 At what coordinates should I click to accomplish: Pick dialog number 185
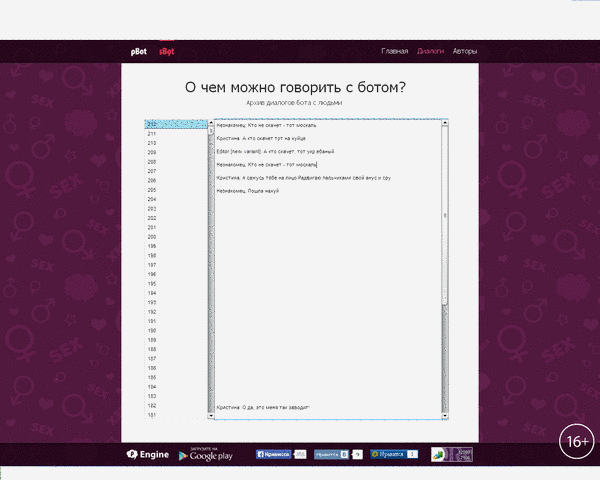(x=176, y=377)
